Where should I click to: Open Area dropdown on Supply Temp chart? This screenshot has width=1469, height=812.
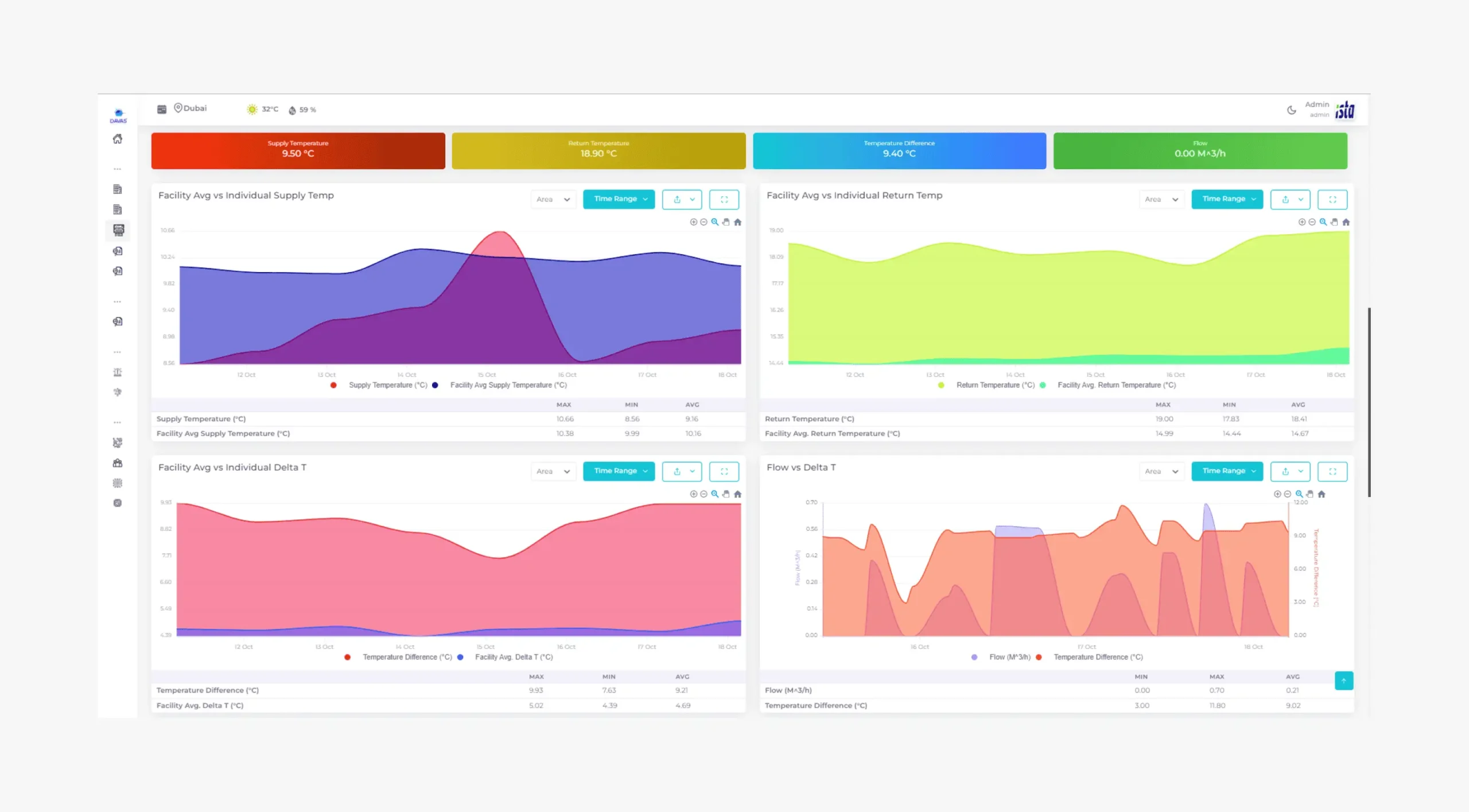tap(553, 199)
